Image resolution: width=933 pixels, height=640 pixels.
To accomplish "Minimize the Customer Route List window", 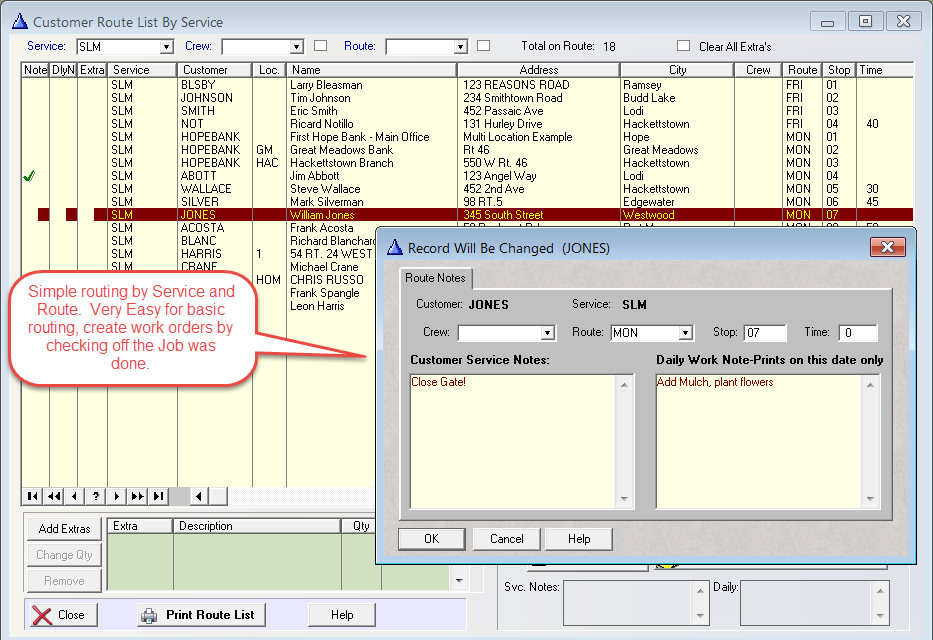I will pos(828,21).
